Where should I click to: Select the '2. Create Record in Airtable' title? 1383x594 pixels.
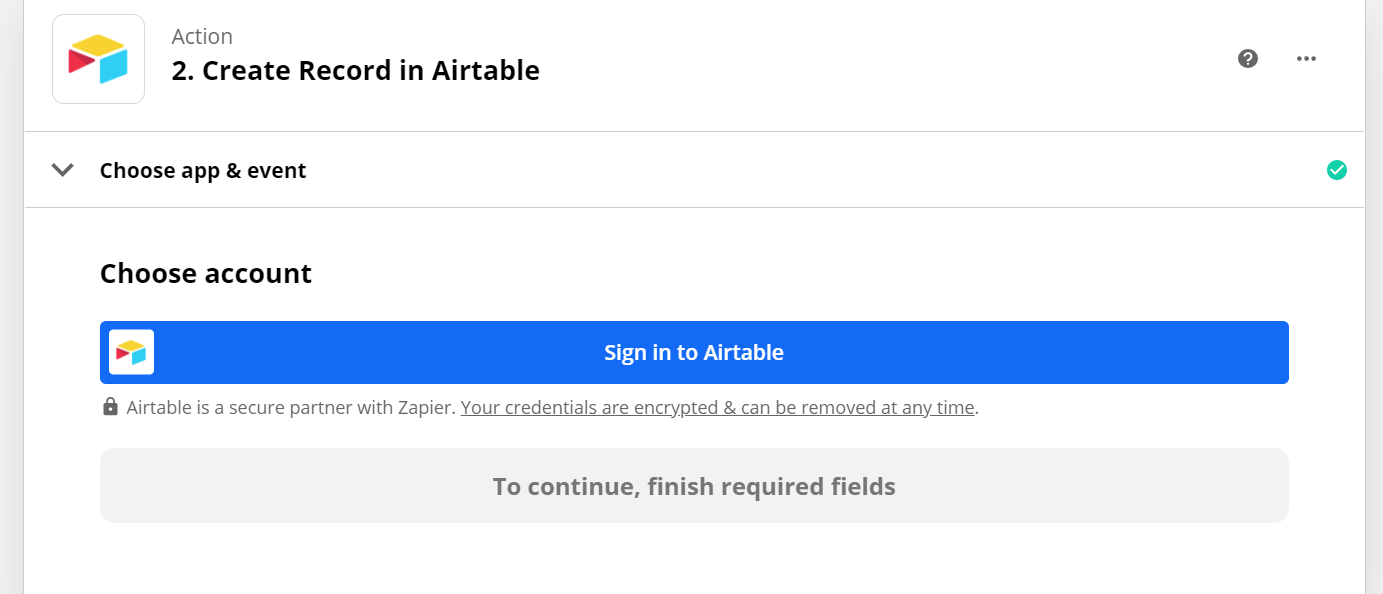tap(355, 71)
